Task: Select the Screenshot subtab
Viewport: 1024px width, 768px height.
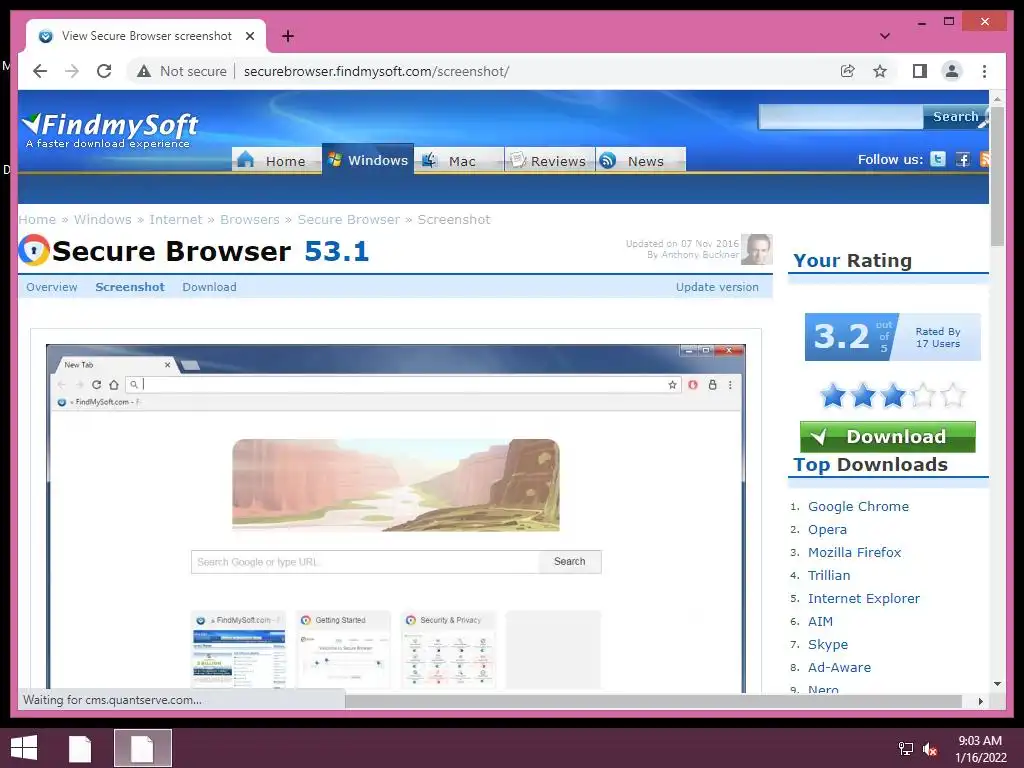Action: [130, 287]
